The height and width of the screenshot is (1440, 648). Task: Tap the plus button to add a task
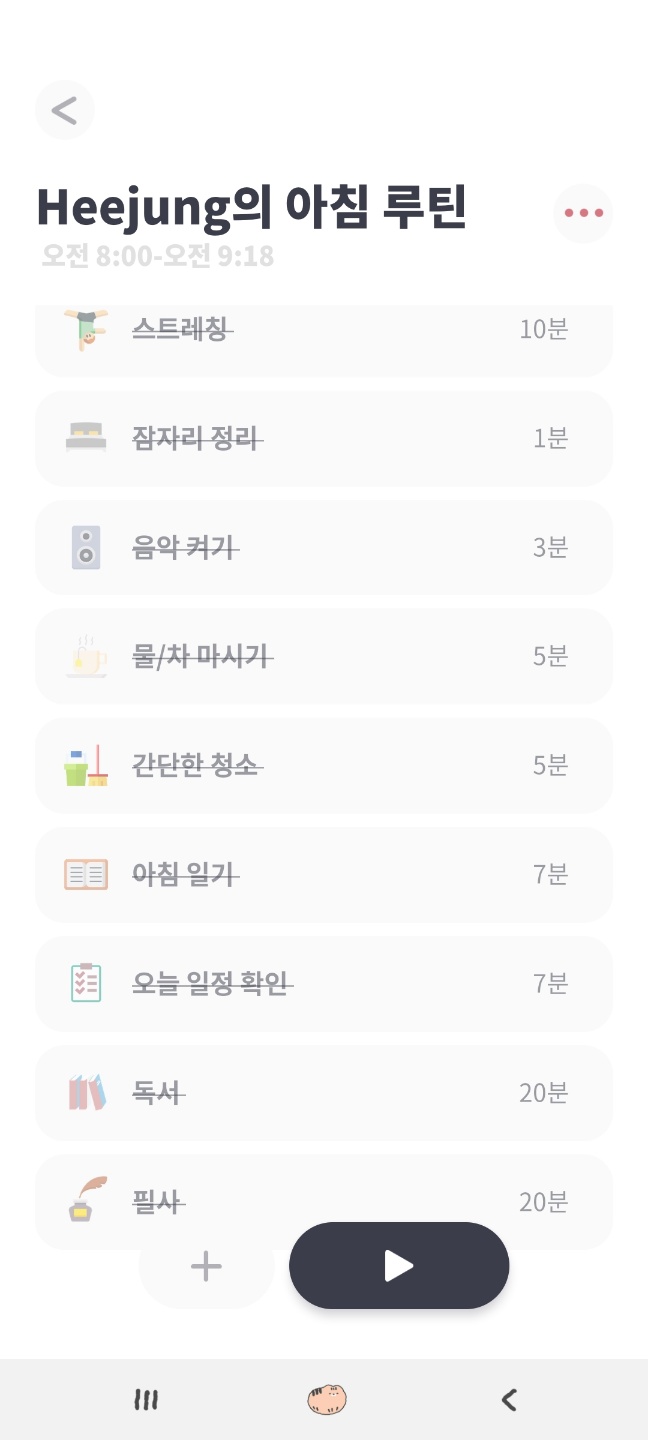(x=205, y=1265)
